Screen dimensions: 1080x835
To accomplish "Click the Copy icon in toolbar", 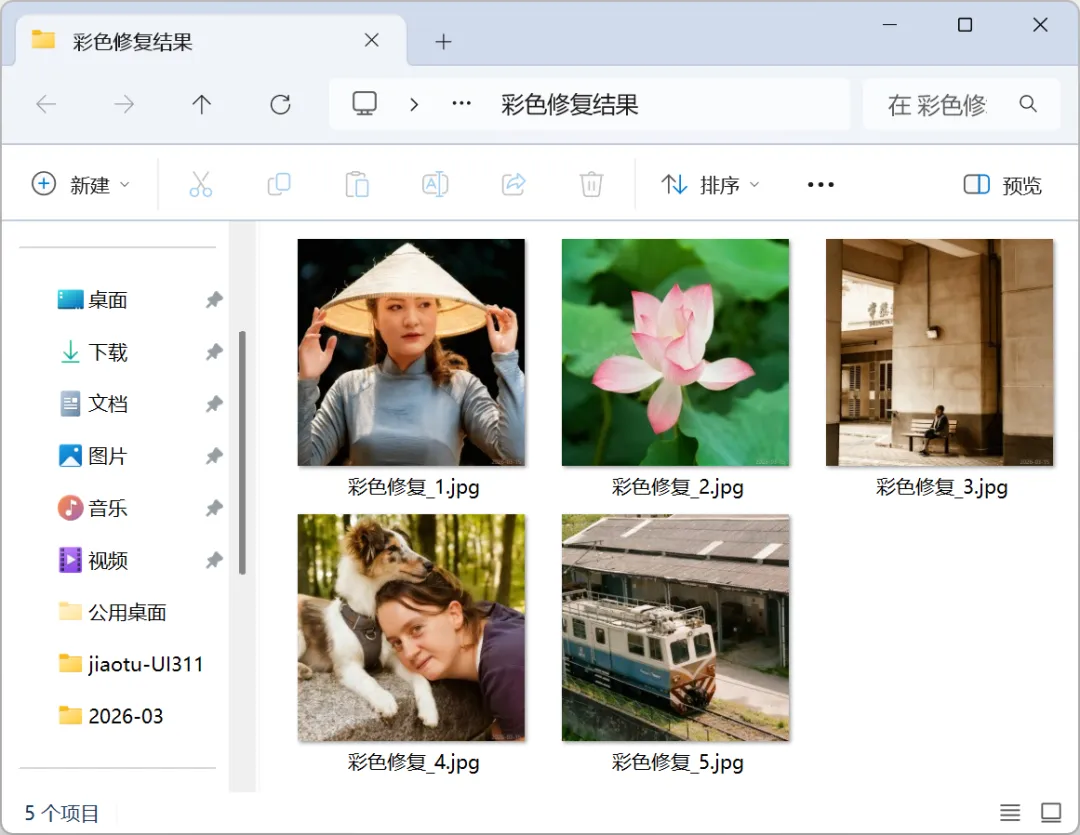I will 279,185.
